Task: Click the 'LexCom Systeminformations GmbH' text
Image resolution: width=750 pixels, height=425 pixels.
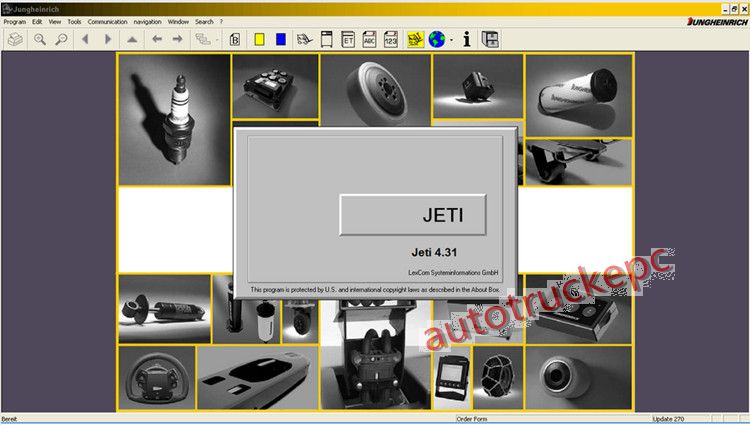Action: [453, 272]
